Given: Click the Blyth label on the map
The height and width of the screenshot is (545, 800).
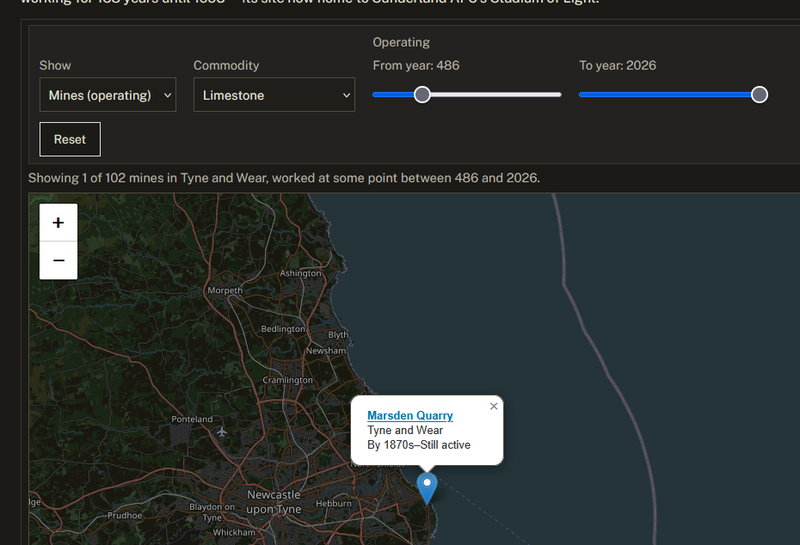Looking at the screenshot, I should point(338,335).
